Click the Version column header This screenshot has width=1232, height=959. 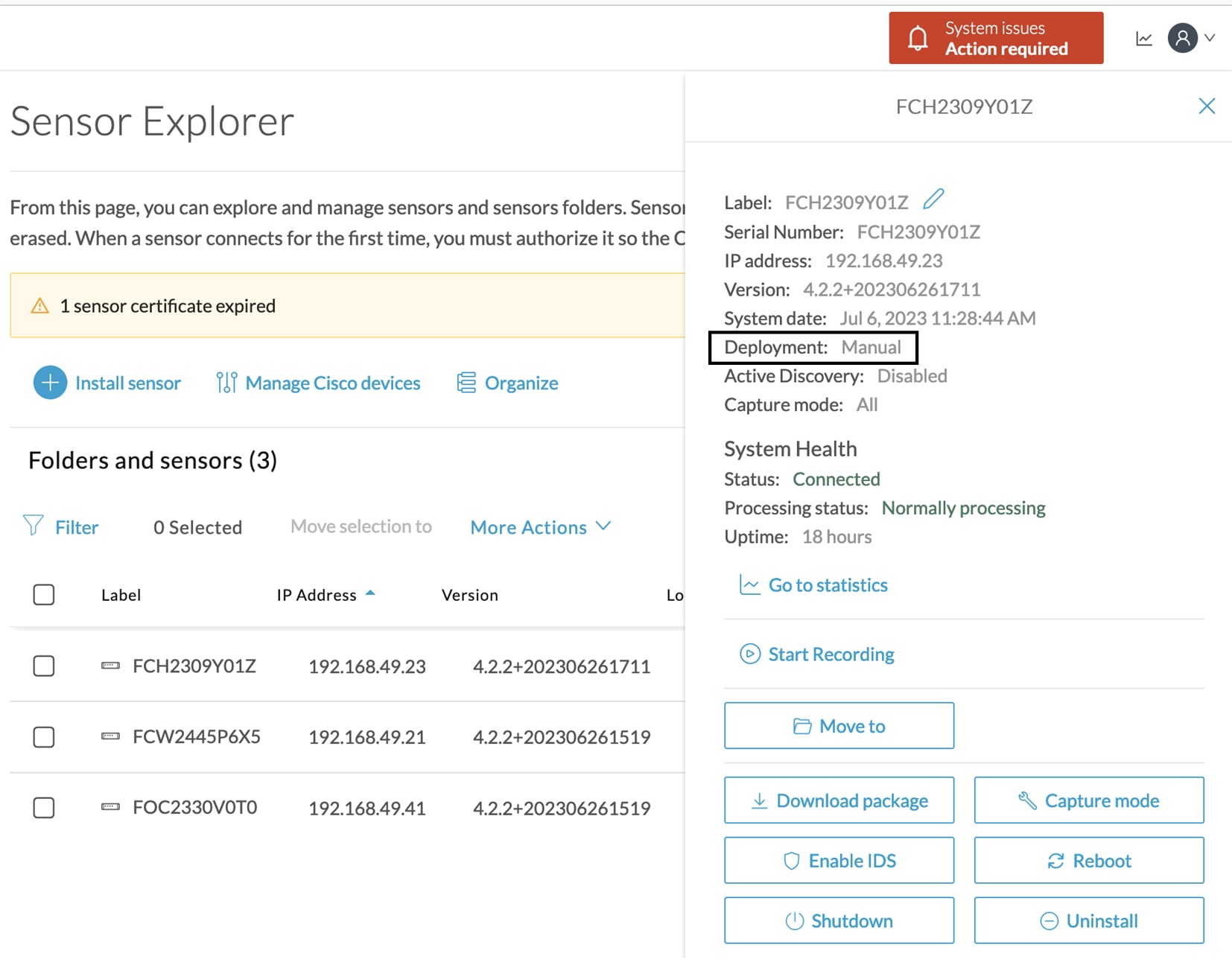469,595
